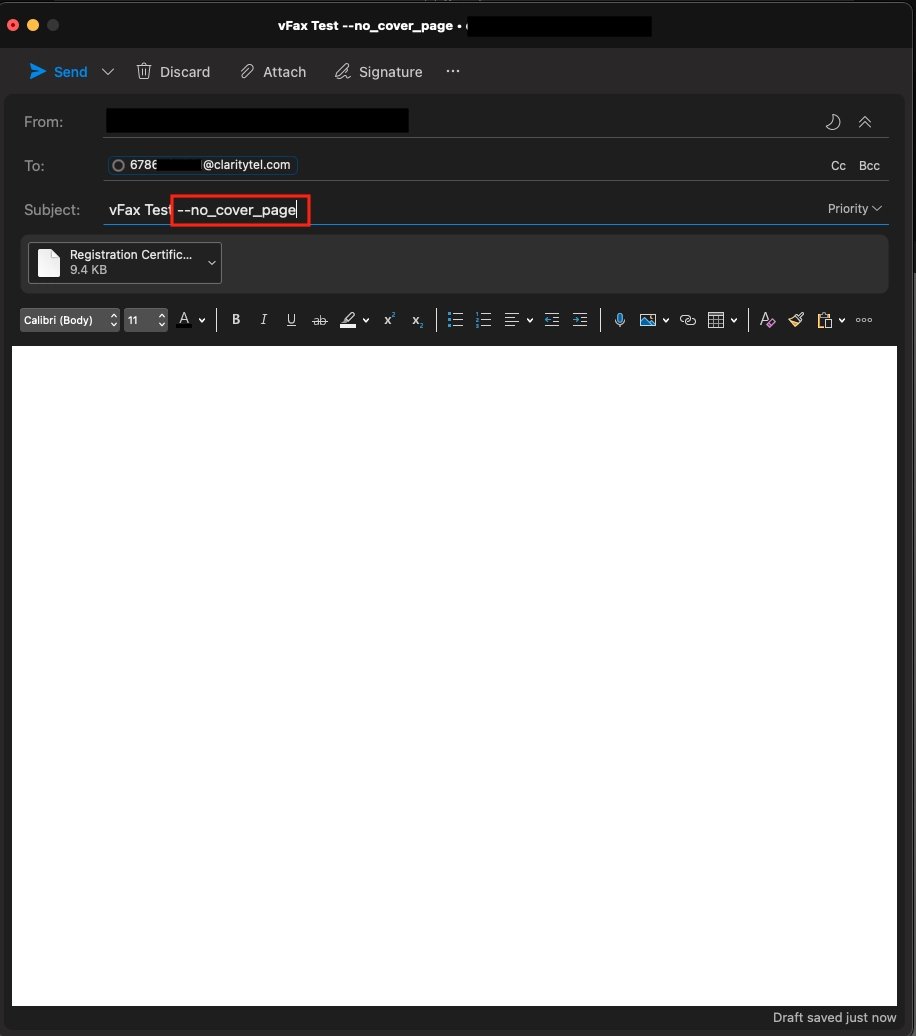
Task: Toggle subscript formatting
Action: click(417, 321)
